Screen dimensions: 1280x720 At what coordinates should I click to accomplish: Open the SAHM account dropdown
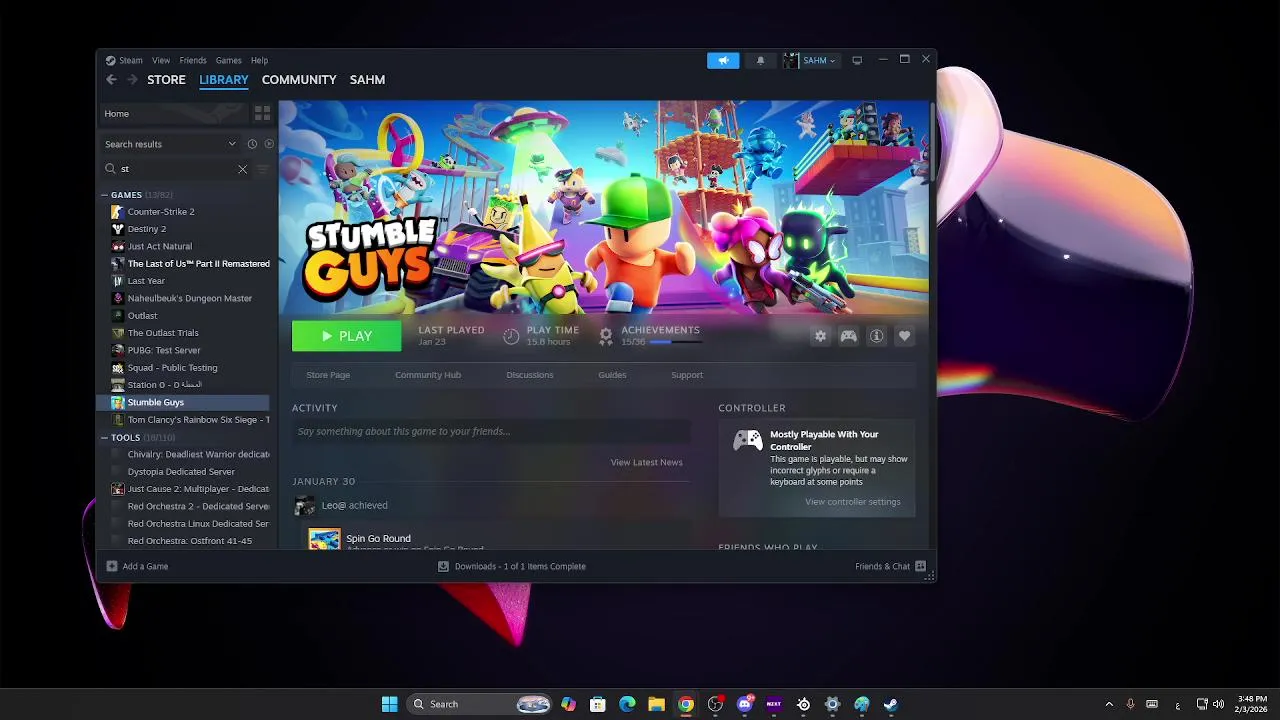click(x=810, y=60)
